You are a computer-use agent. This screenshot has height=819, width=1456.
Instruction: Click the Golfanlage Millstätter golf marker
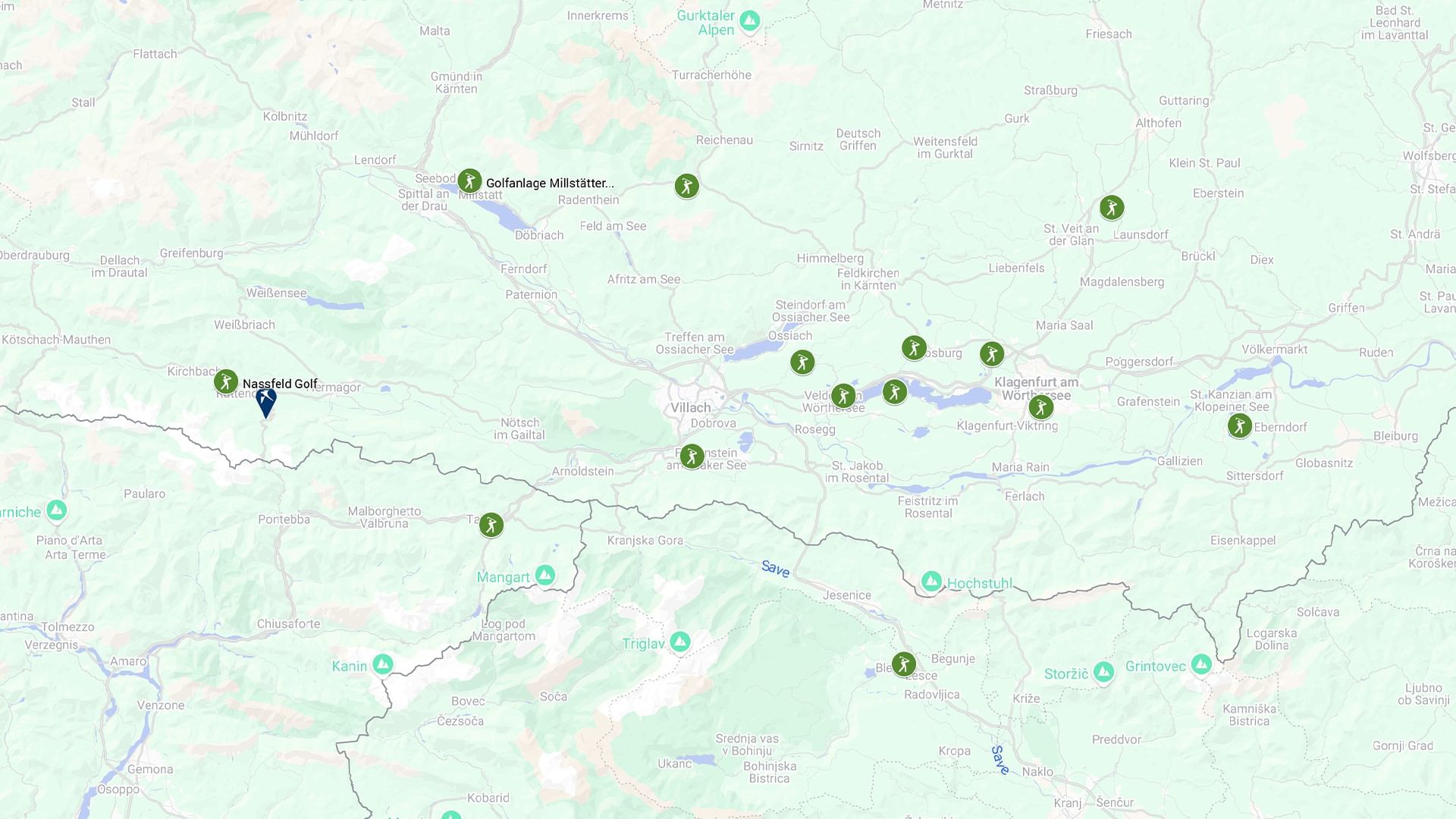click(469, 181)
